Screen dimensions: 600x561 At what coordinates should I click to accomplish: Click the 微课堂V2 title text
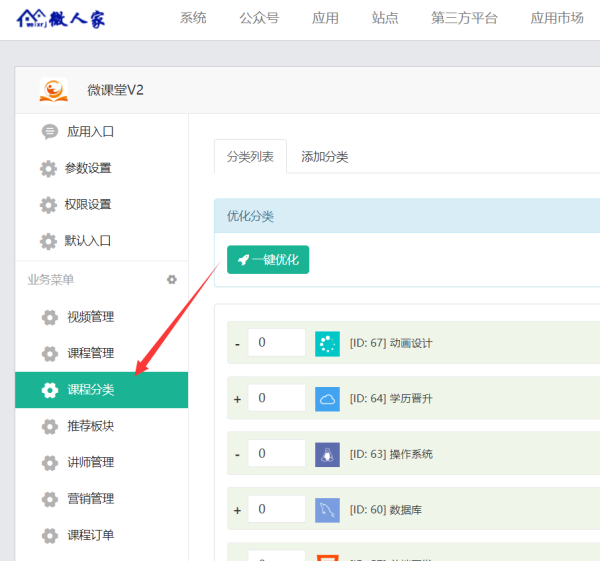pos(116,90)
